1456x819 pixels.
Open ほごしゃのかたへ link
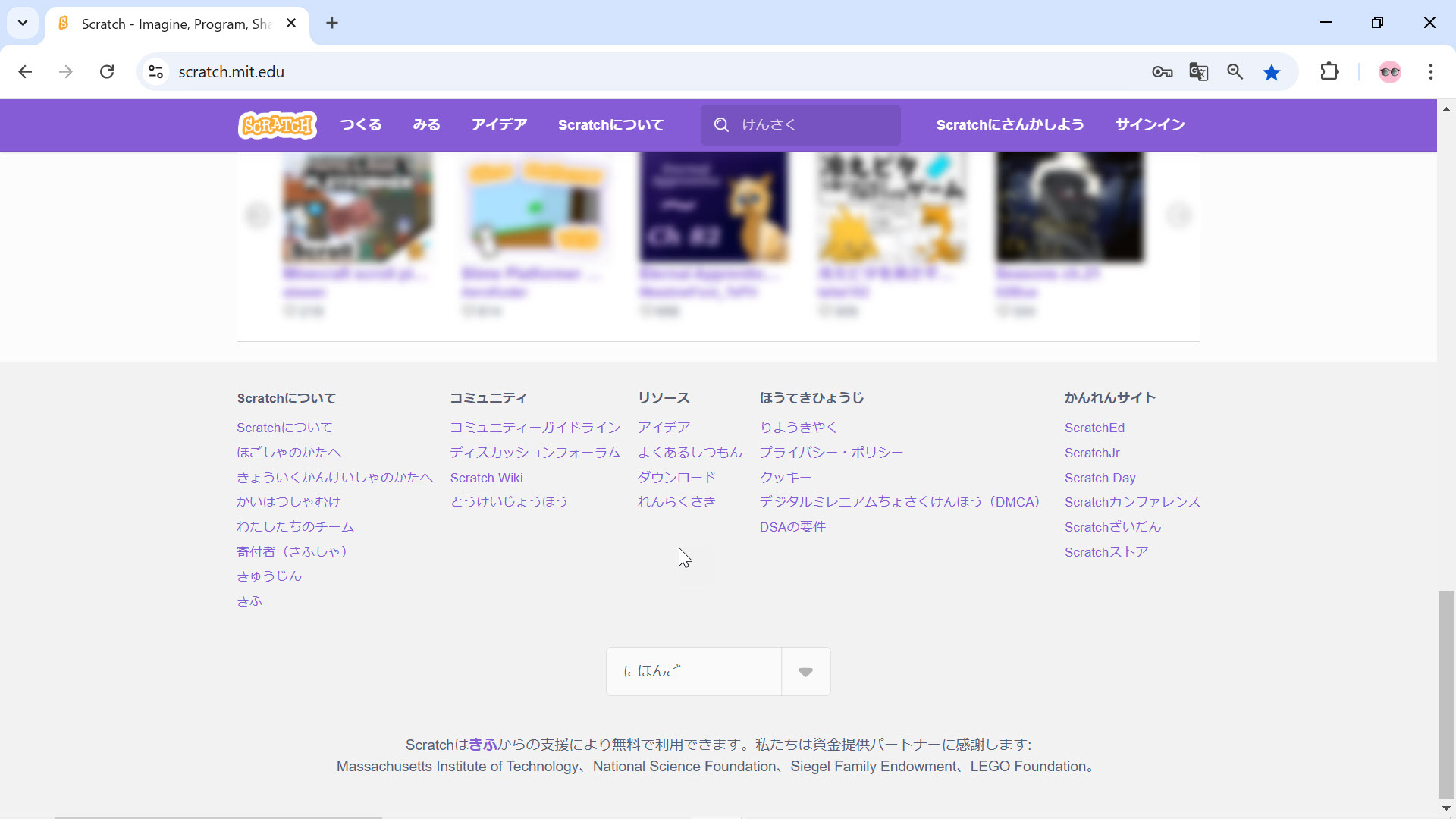click(289, 453)
